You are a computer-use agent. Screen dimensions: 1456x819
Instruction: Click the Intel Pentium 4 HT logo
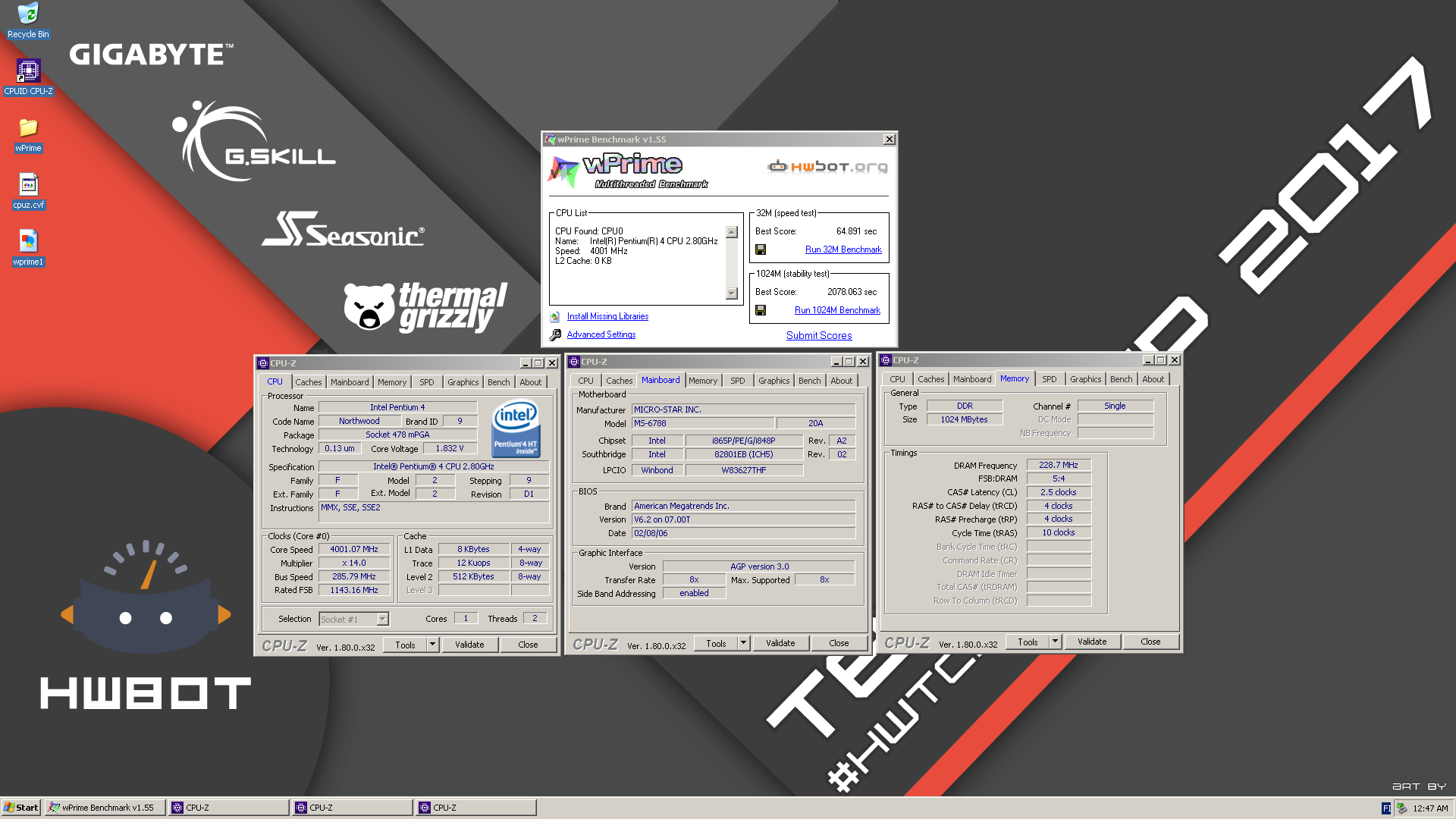516,428
